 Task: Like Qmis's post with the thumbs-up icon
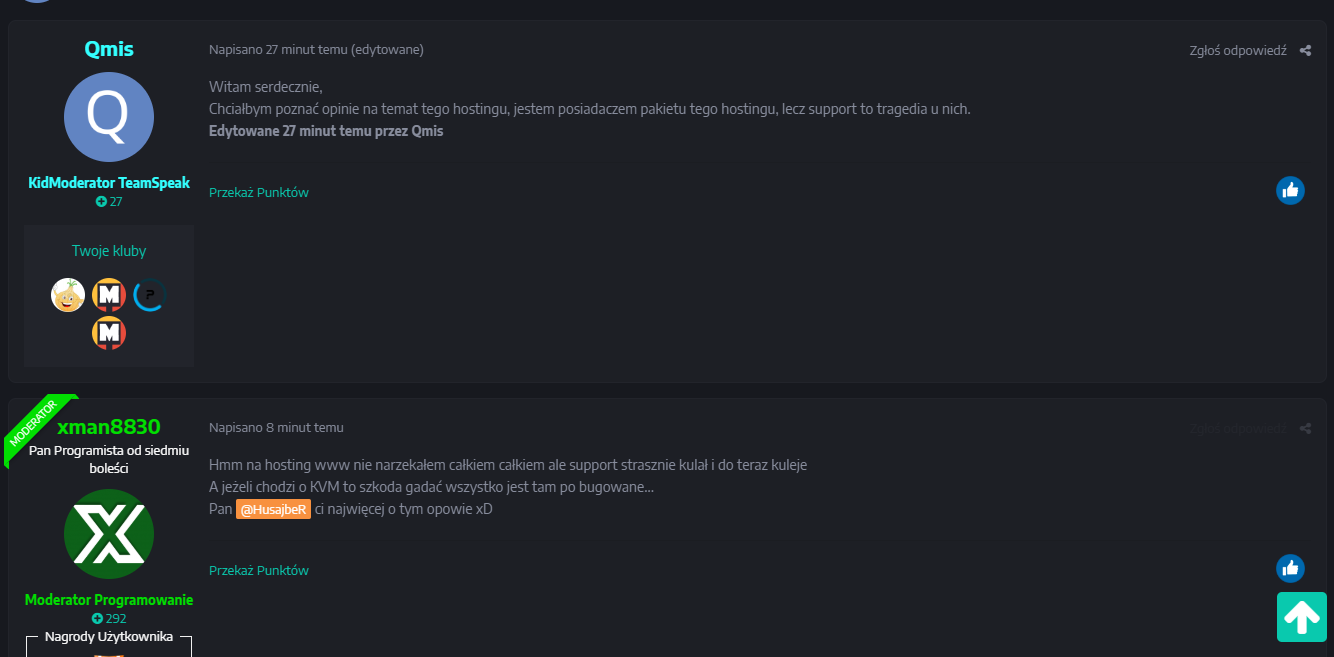point(1290,190)
